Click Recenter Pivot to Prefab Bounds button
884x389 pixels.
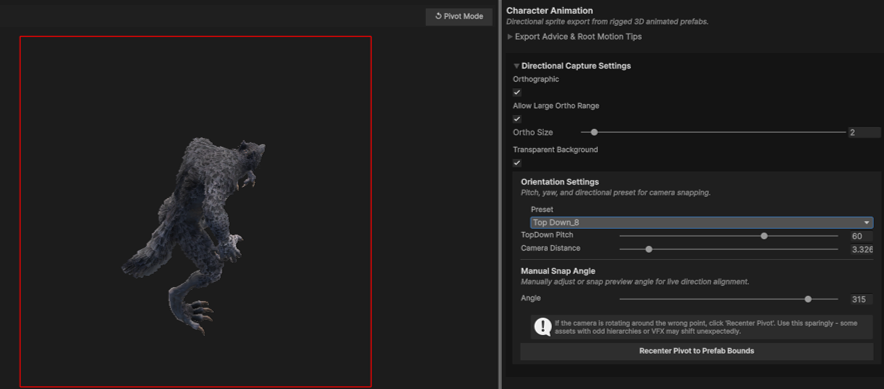click(696, 351)
